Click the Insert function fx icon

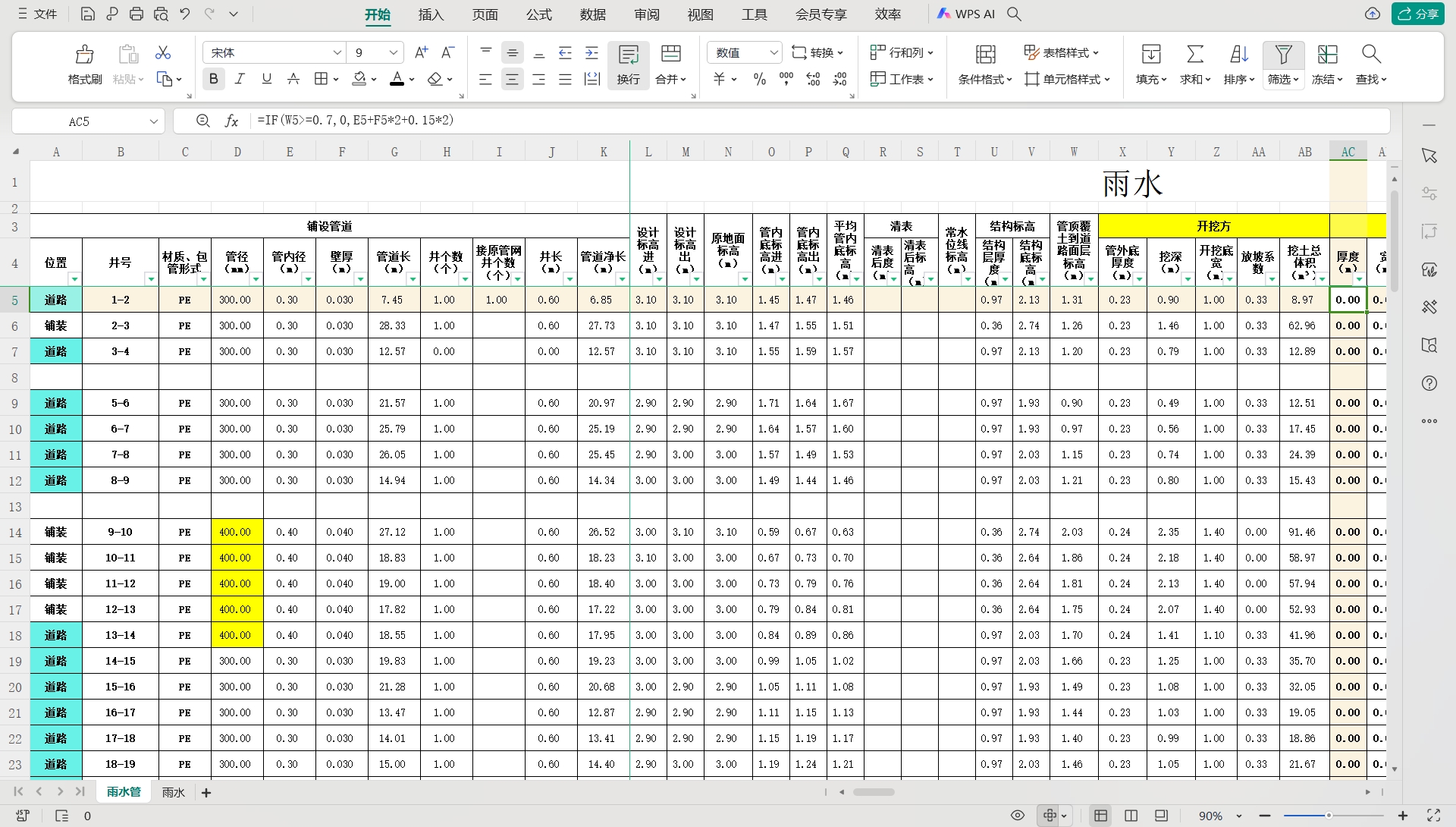(x=232, y=121)
